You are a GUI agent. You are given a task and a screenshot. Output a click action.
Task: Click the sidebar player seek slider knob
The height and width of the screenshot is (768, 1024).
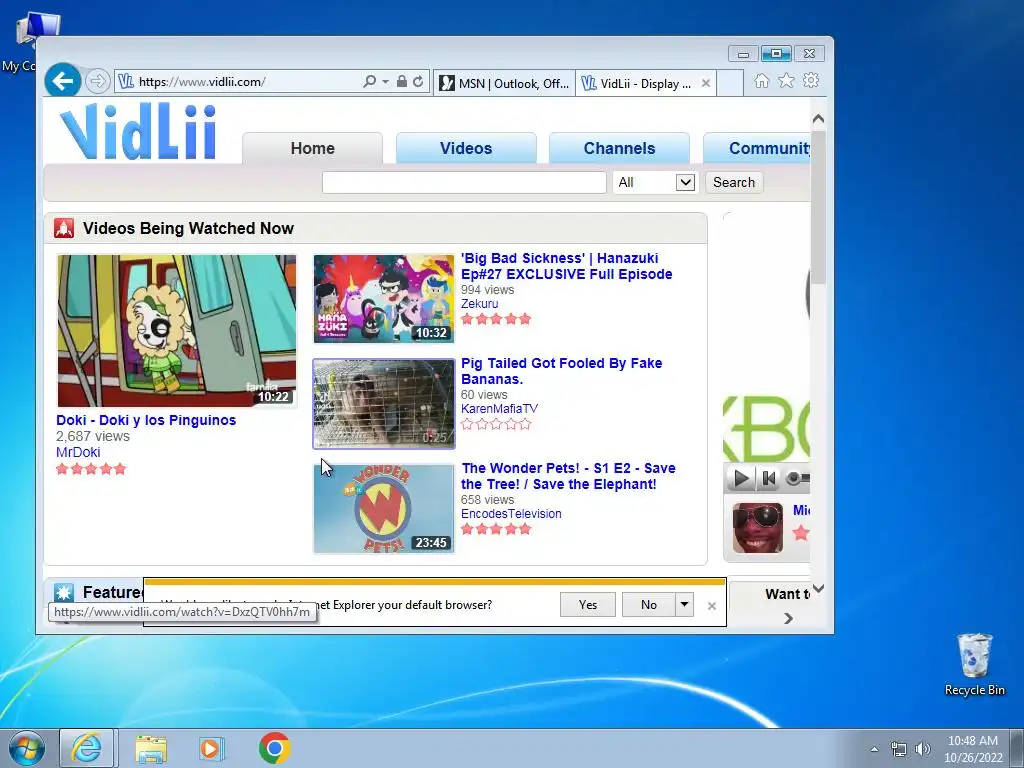tap(793, 479)
